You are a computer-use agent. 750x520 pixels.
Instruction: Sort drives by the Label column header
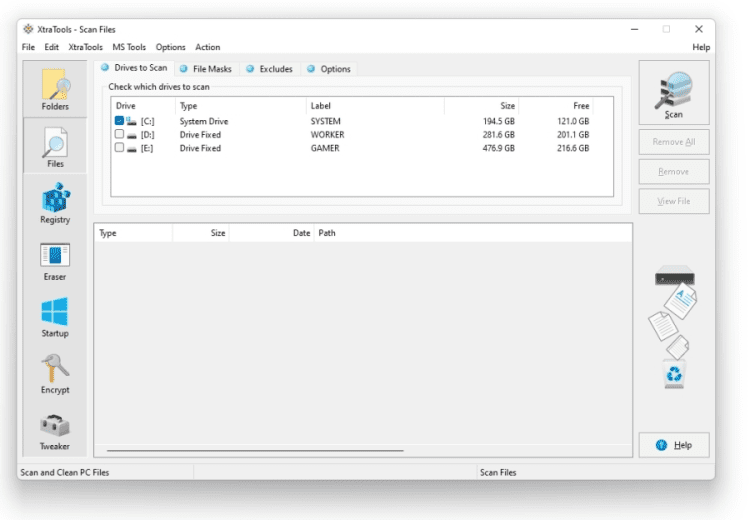coord(375,106)
